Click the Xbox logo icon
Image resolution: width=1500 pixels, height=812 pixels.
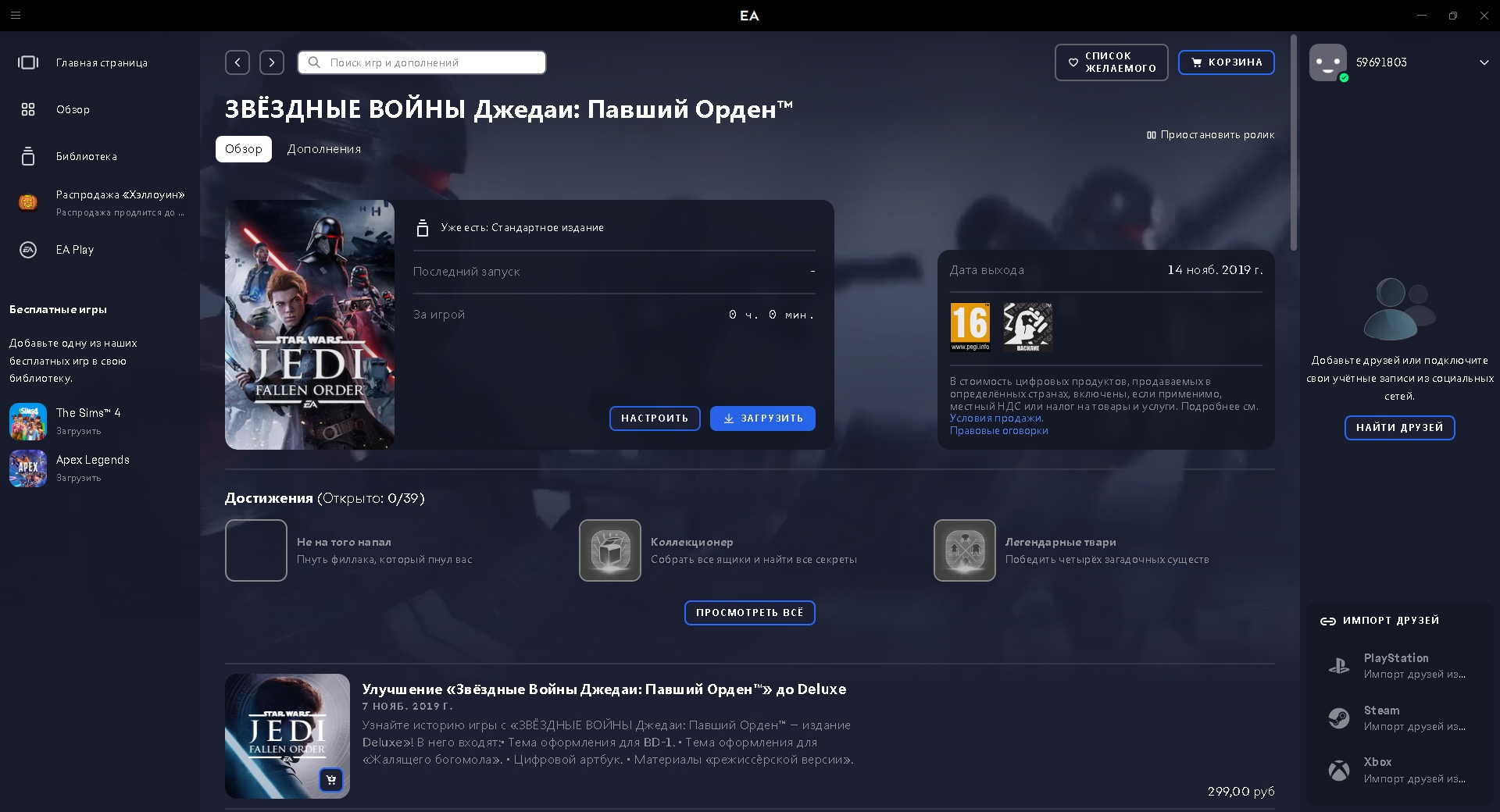(x=1339, y=771)
